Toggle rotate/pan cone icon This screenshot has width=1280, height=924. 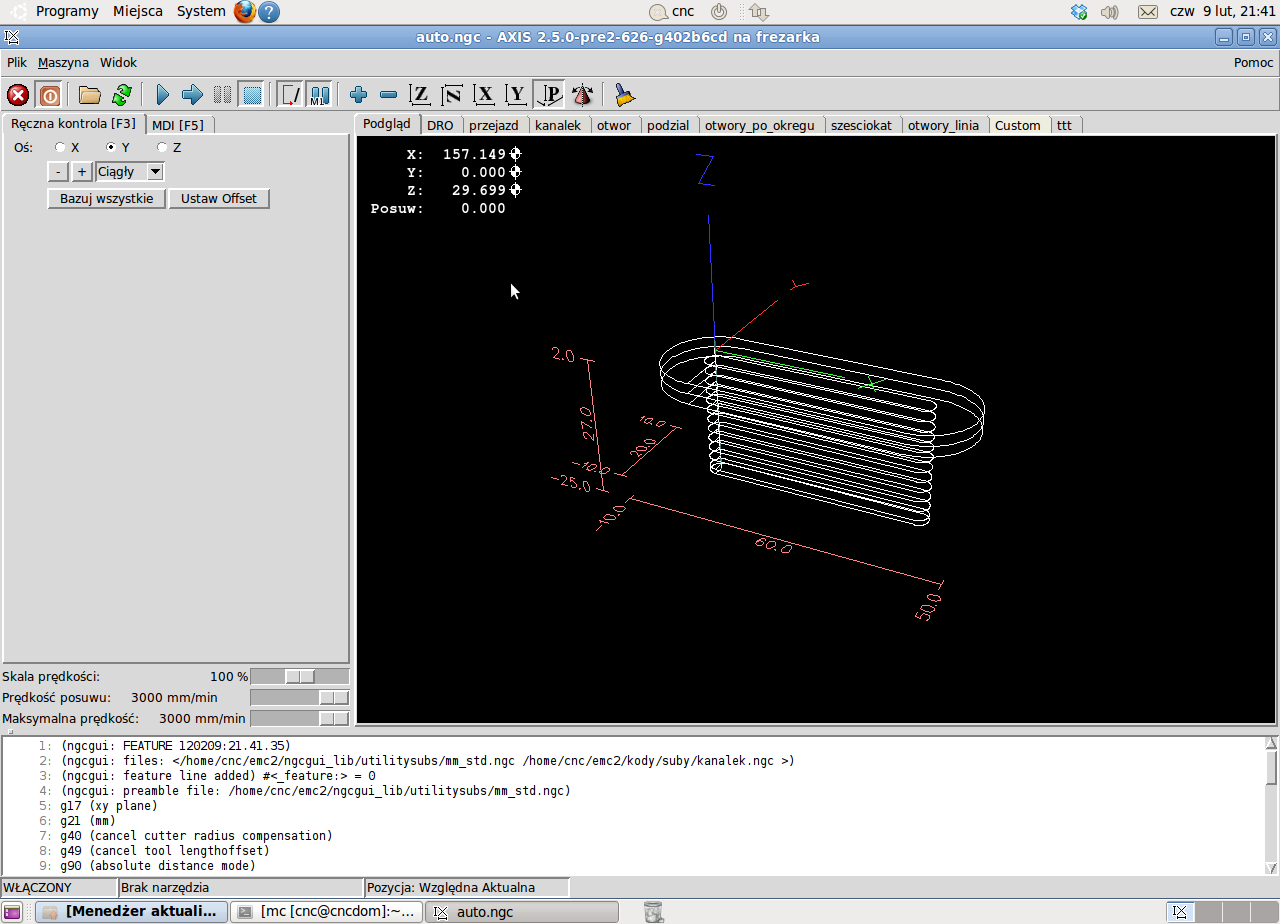pos(582,95)
